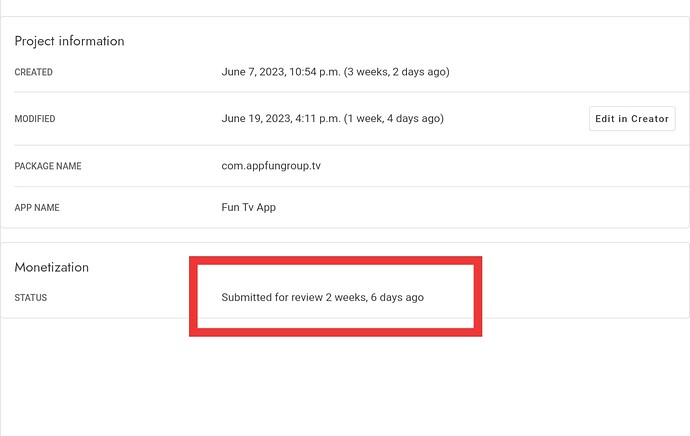The height and width of the screenshot is (436, 690).
Task: Click the Edit in Creator button
Action: point(632,119)
